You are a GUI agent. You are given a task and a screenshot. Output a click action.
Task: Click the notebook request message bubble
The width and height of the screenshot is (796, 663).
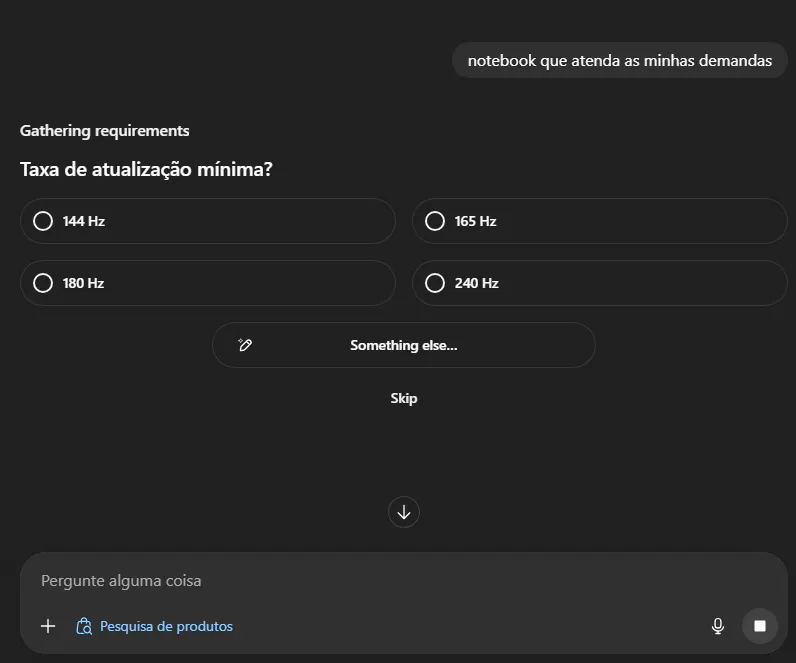coord(619,60)
